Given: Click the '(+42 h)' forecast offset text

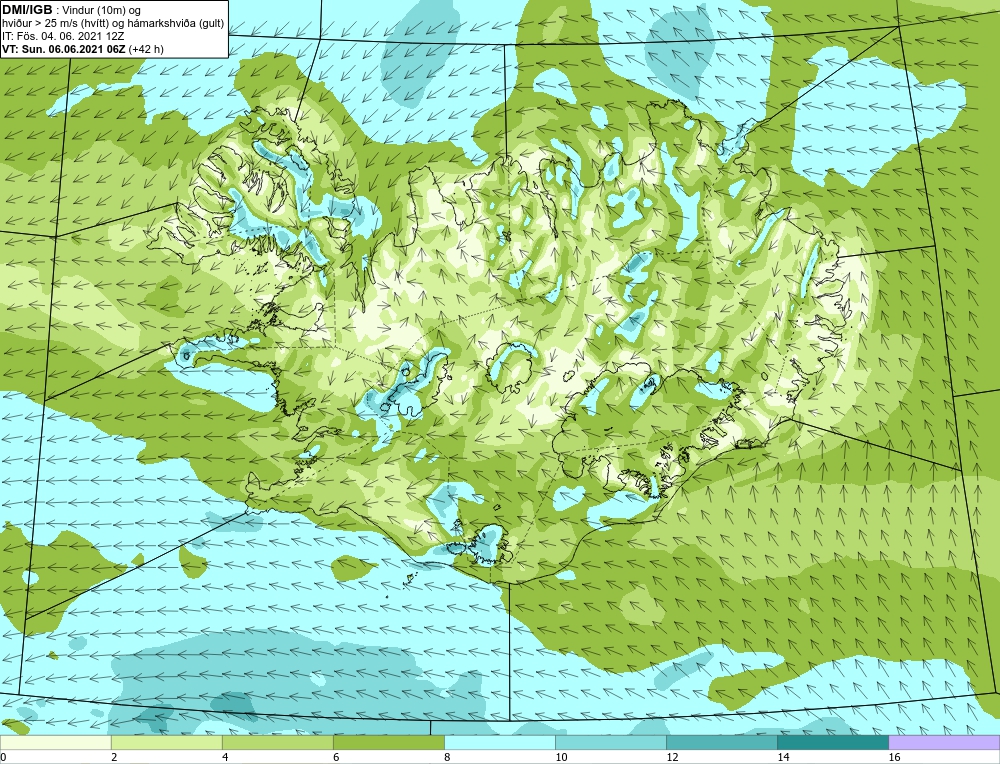Looking at the screenshot, I should point(146,49).
